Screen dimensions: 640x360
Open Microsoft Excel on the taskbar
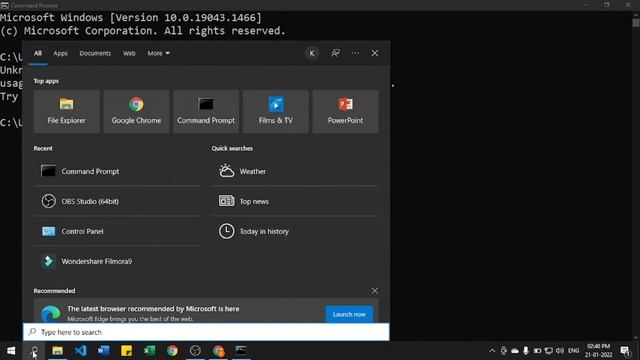click(149, 351)
